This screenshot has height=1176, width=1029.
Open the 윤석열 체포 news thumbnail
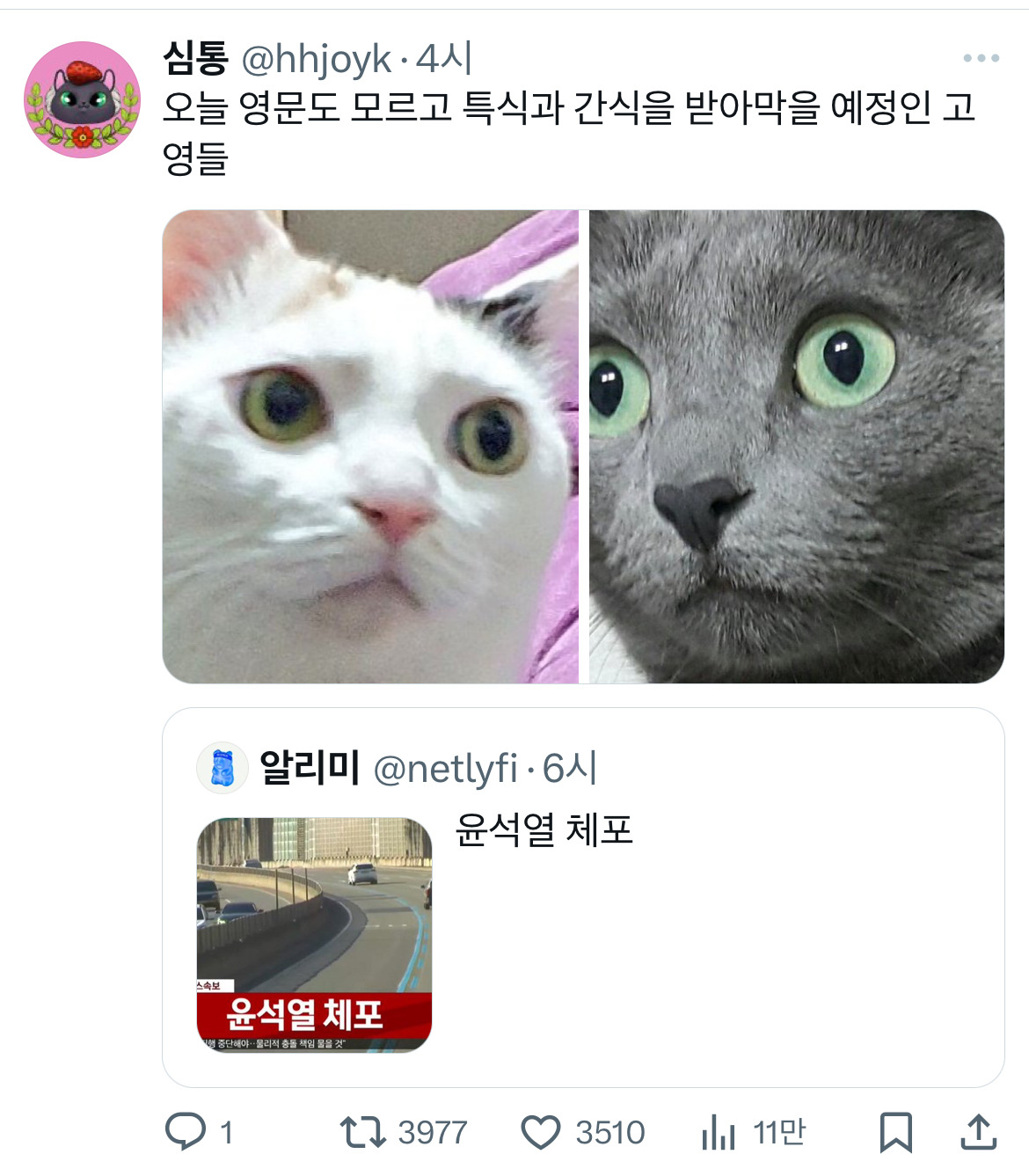314,935
